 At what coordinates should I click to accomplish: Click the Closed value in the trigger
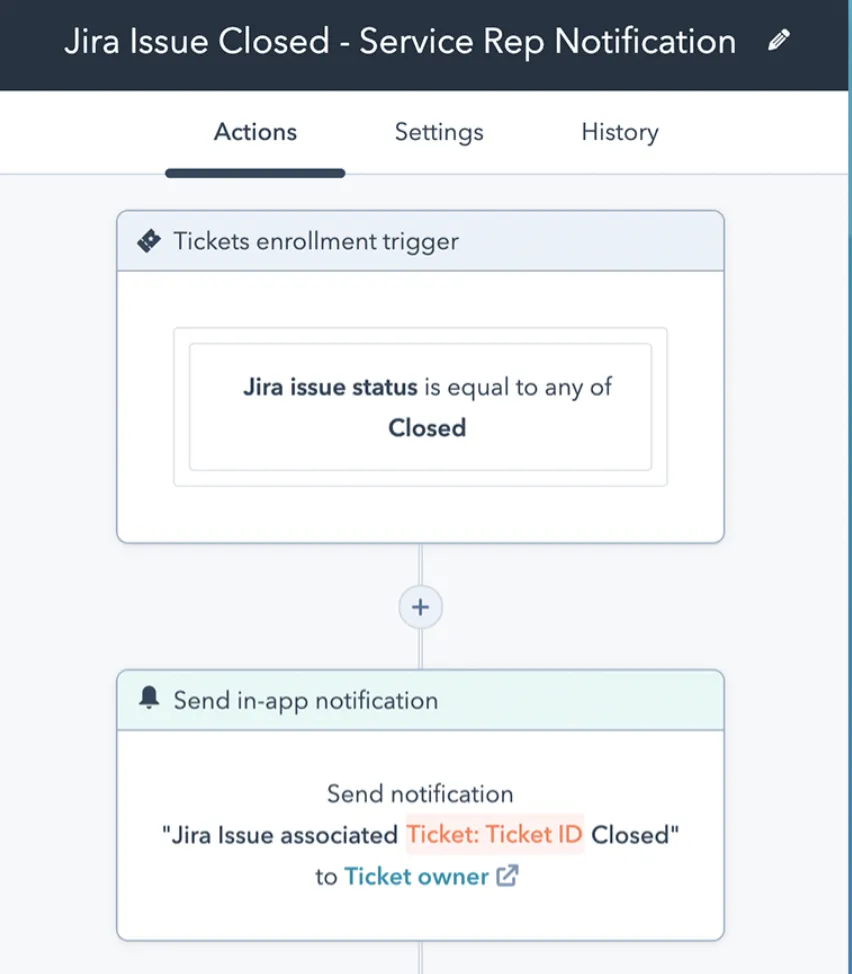pyautogui.click(x=426, y=428)
